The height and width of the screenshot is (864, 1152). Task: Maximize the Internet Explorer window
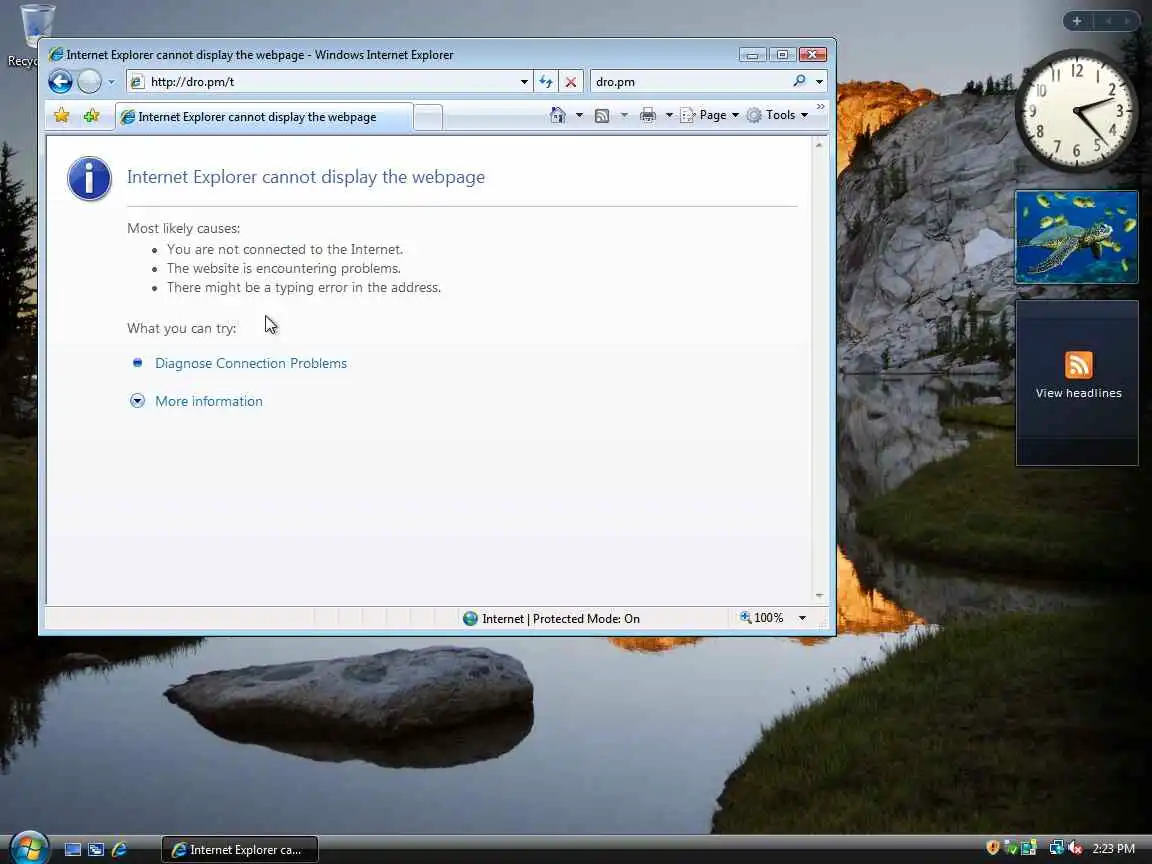pos(782,55)
